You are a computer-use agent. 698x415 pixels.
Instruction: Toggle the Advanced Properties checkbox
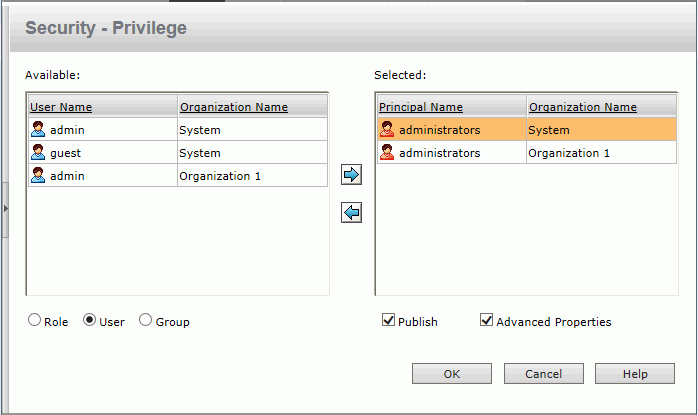(x=486, y=320)
